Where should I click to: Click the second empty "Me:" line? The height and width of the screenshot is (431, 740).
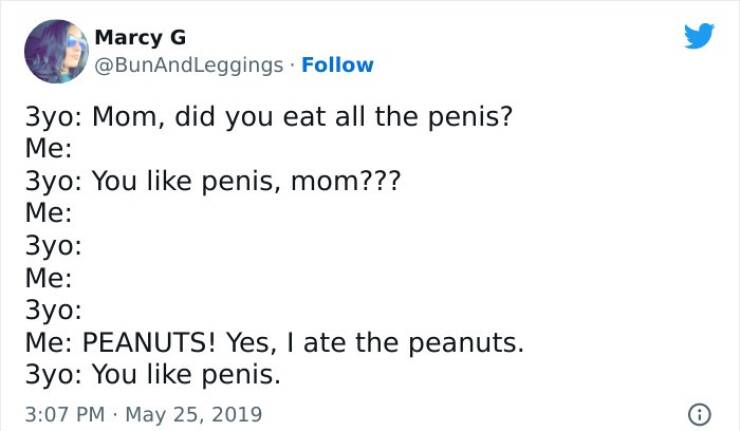point(50,214)
